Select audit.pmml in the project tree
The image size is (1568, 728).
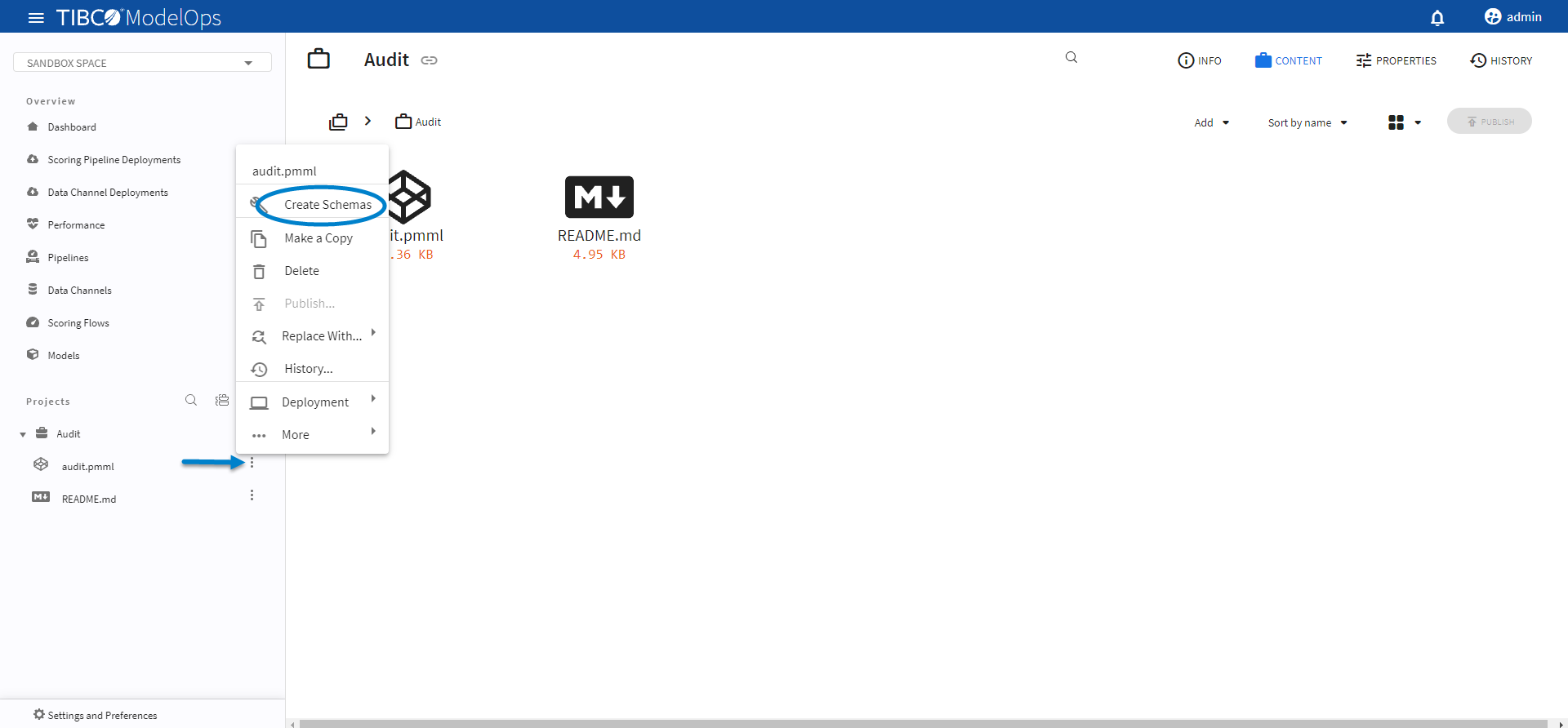pyautogui.click(x=88, y=467)
